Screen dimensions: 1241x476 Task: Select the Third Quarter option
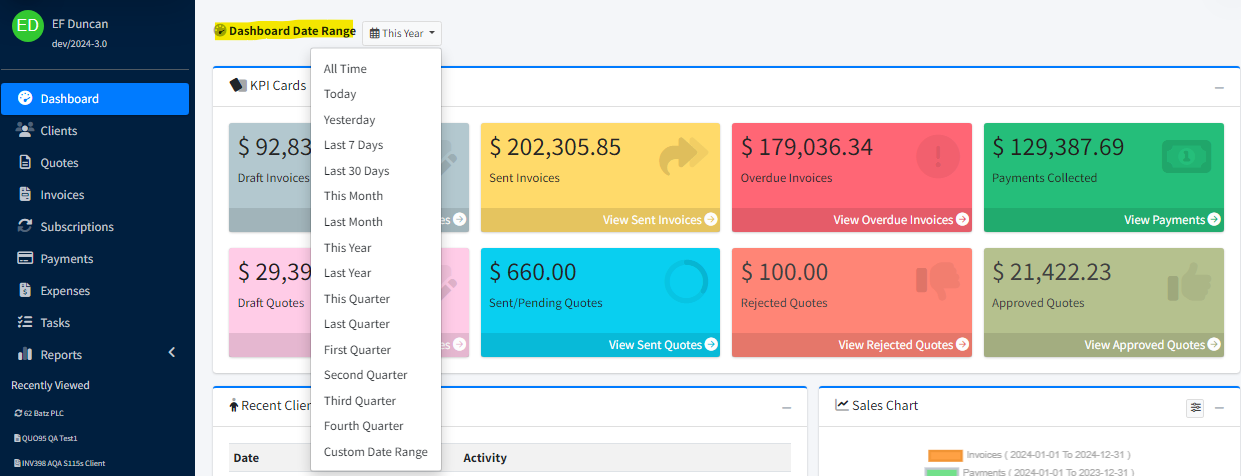click(x=359, y=401)
